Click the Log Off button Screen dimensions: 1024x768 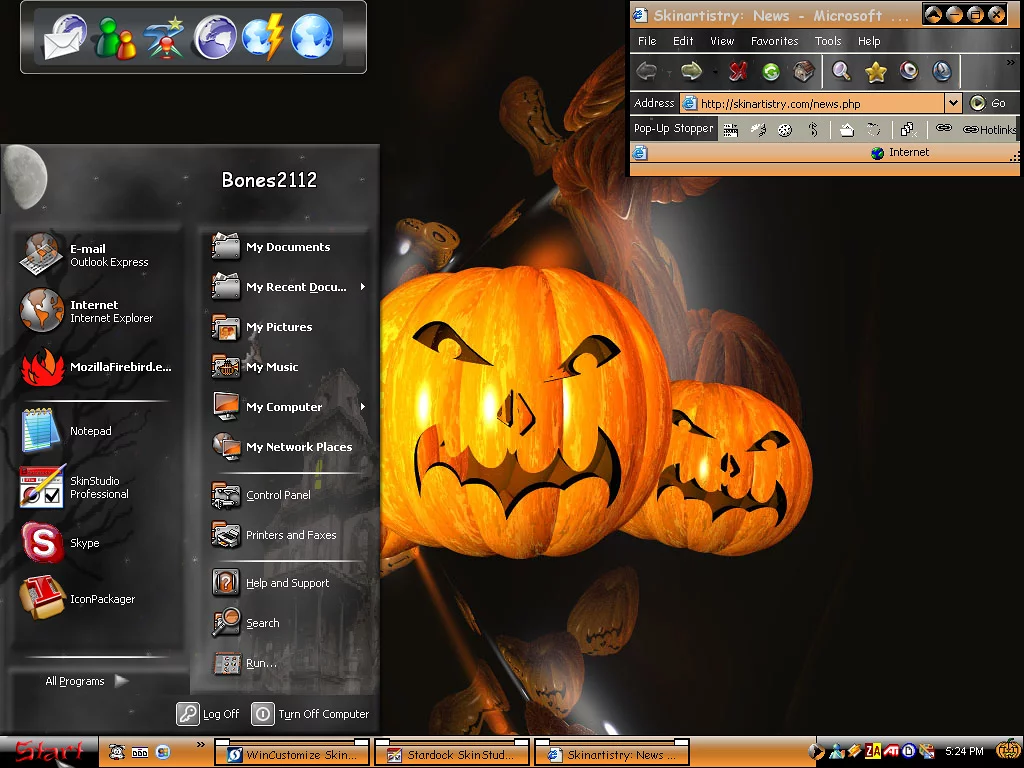pos(209,714)
